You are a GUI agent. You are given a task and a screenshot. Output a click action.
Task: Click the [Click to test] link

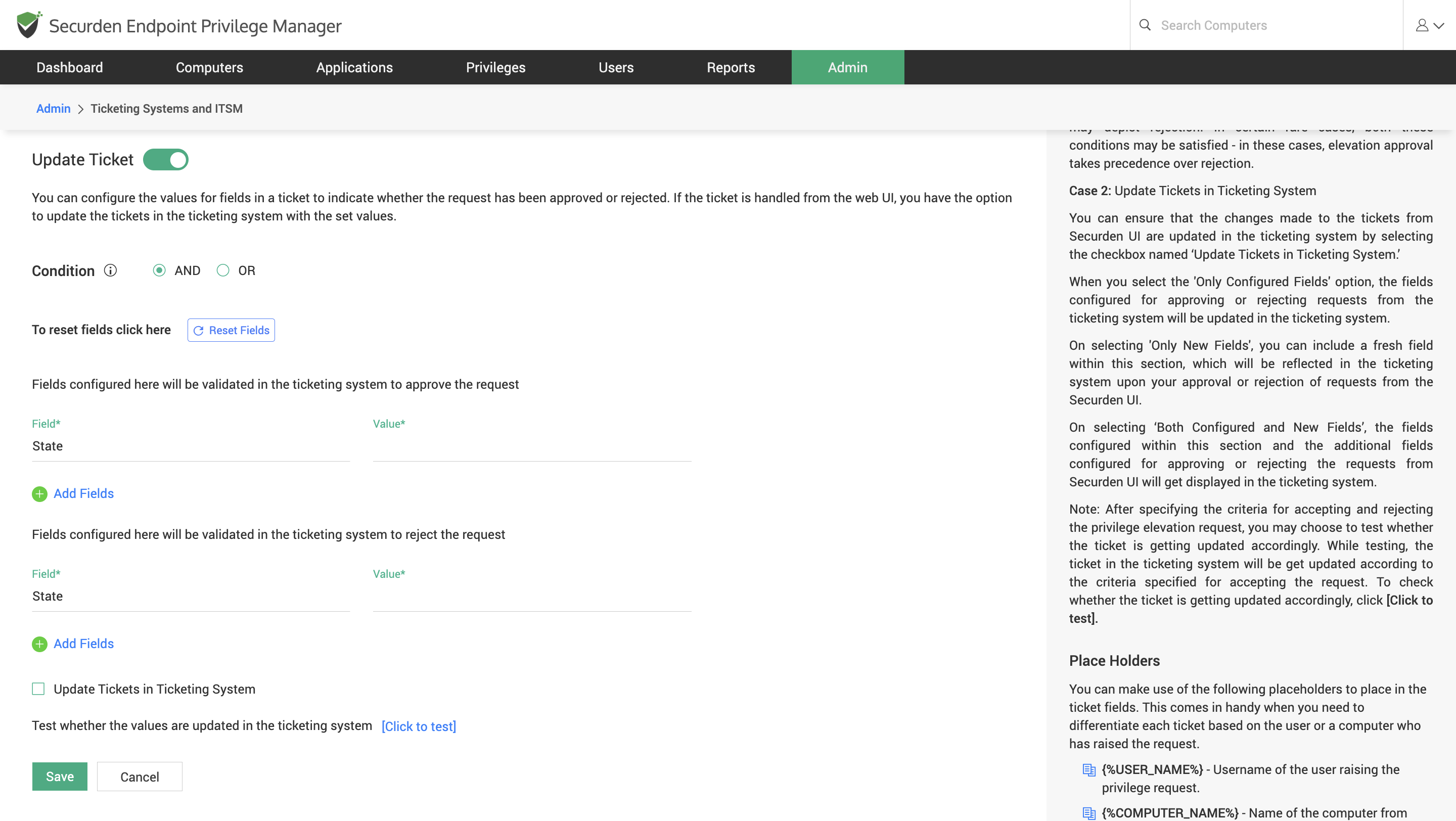419,726
